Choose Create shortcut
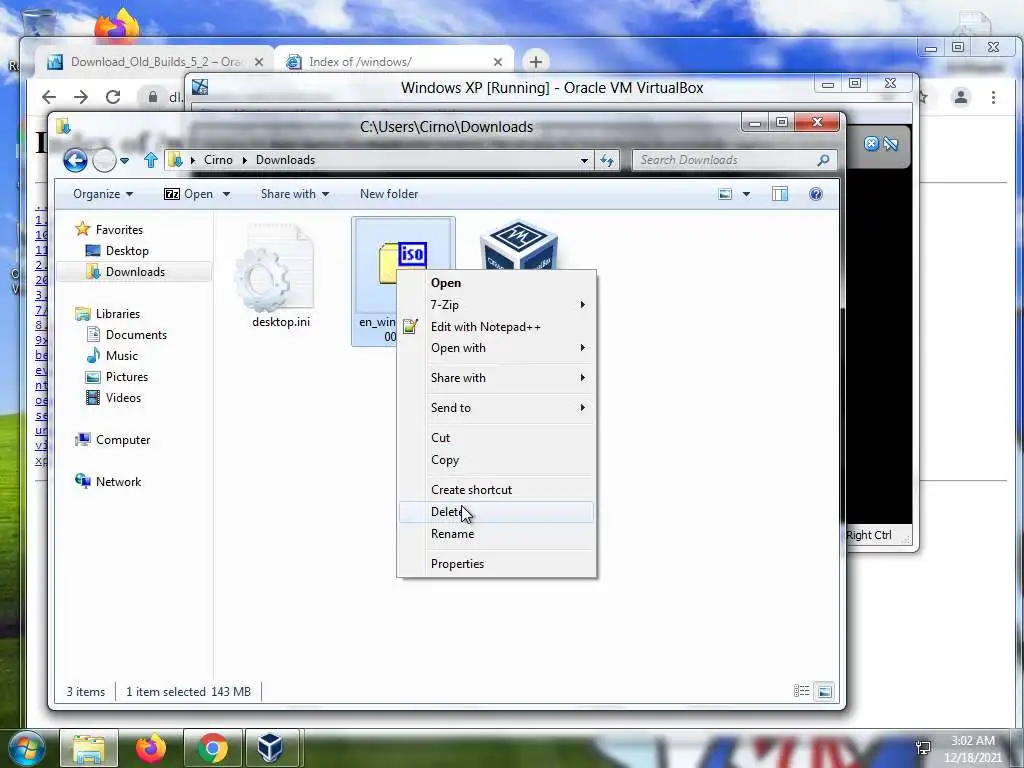The width and height of the screenshot is (1024, 768). coord(496,490)
